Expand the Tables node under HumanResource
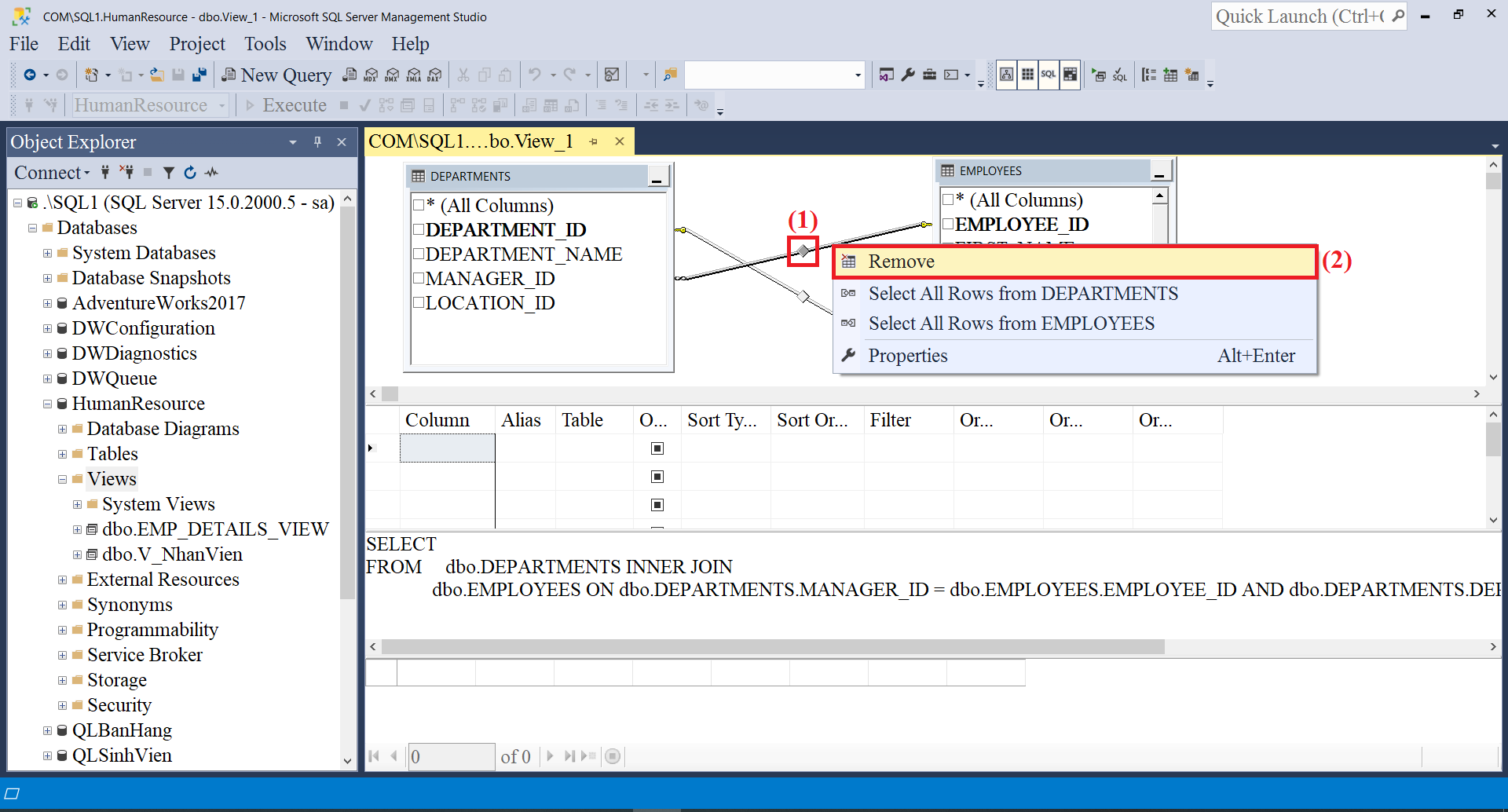The image size is (1508, 812). (x=63, y=453)
